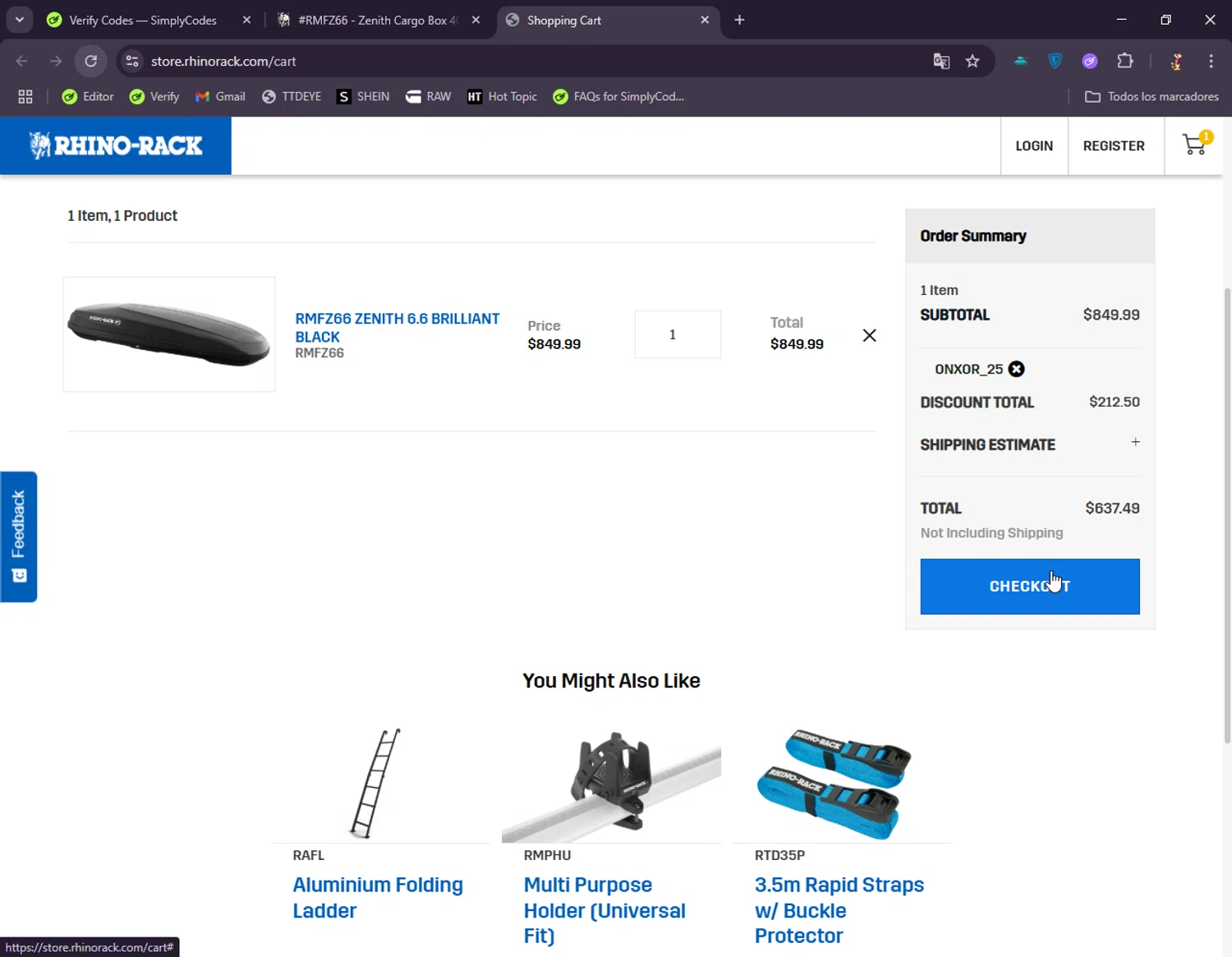This screenshot has width=1232, height=957.
Task: Click the page vertical scrollbar
Action: pyautogui.click(x=1227, y=515)
